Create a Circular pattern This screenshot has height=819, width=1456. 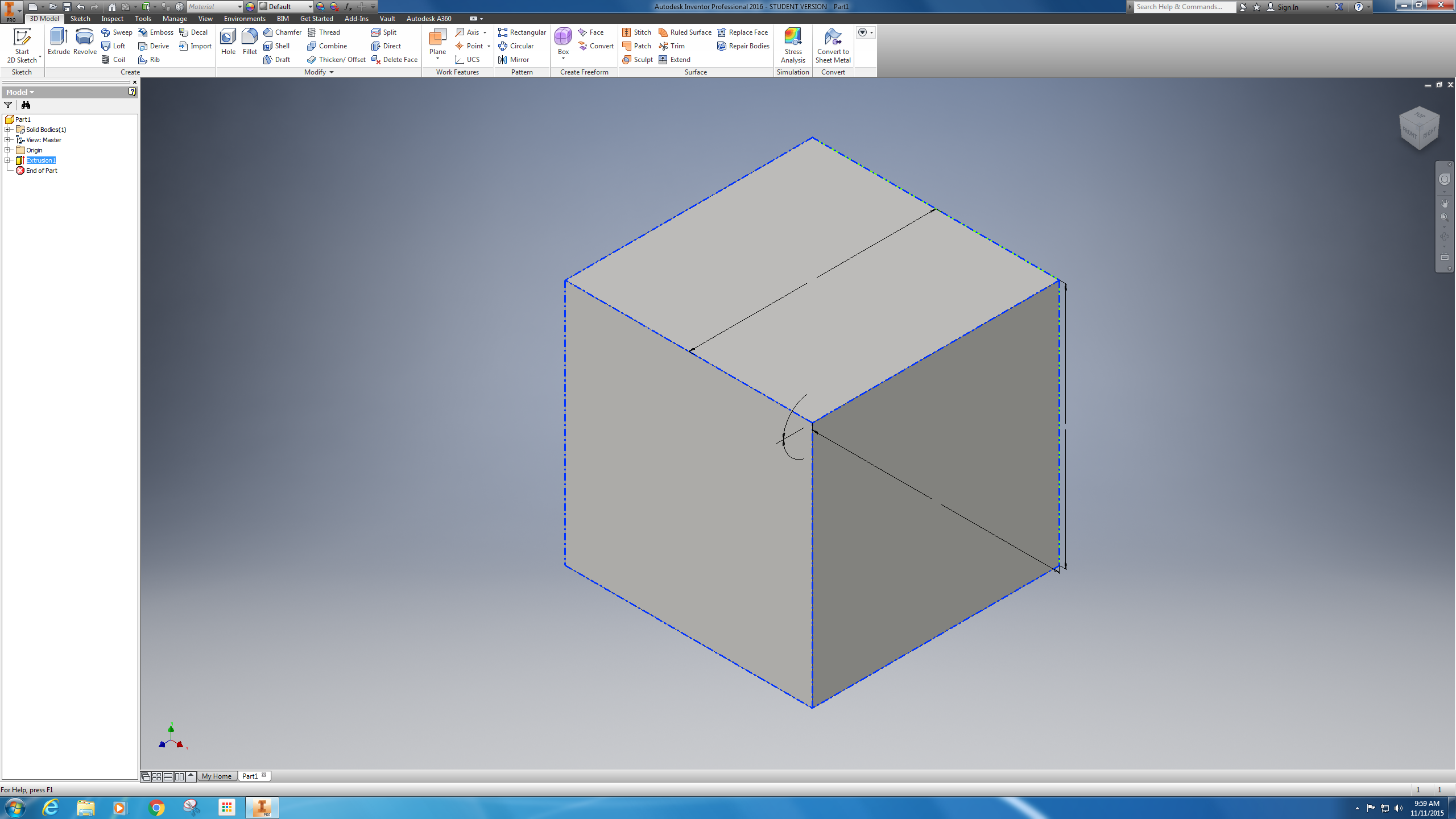515,46
